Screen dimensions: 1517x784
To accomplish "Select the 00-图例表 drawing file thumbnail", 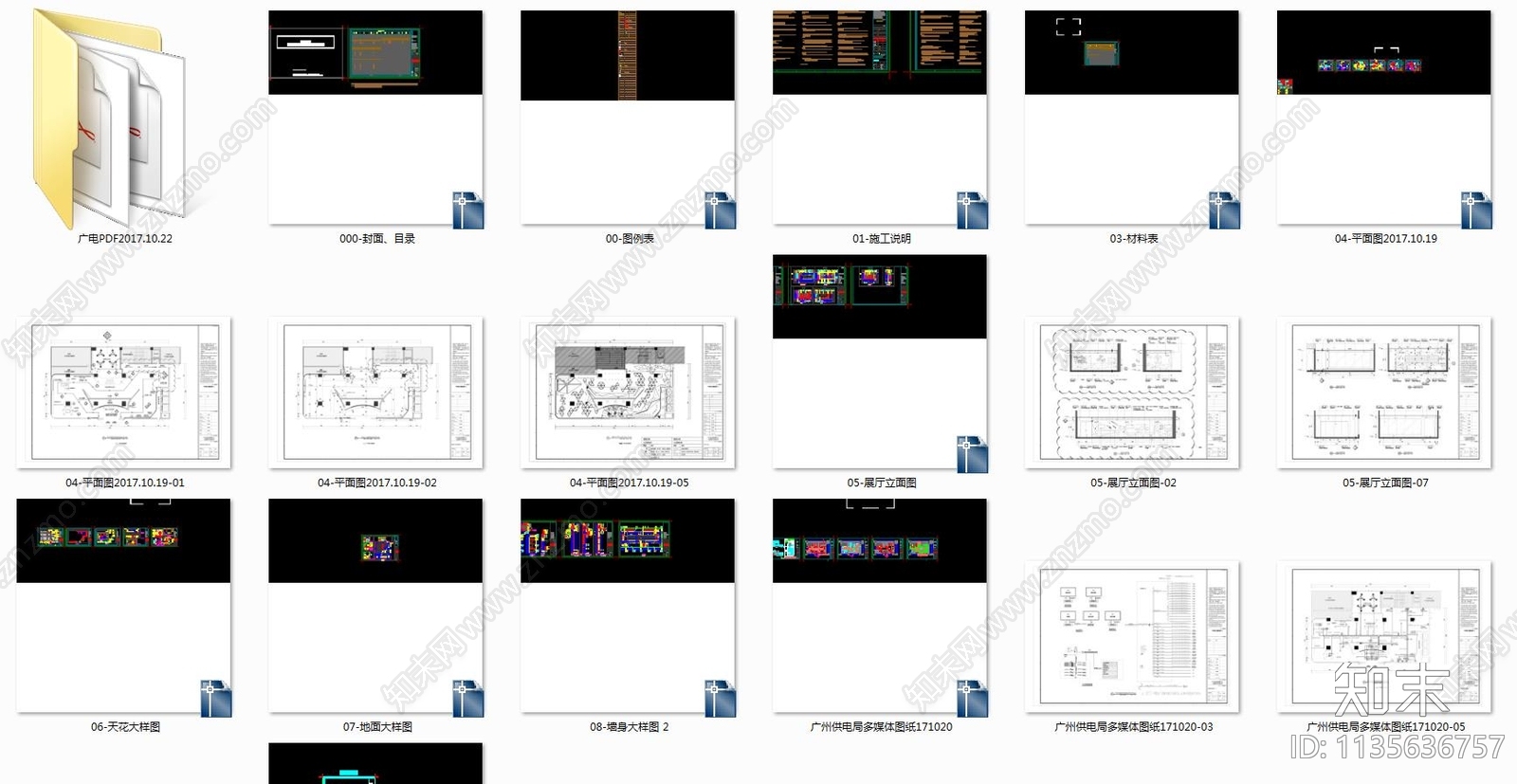I will tap(628, 118).
